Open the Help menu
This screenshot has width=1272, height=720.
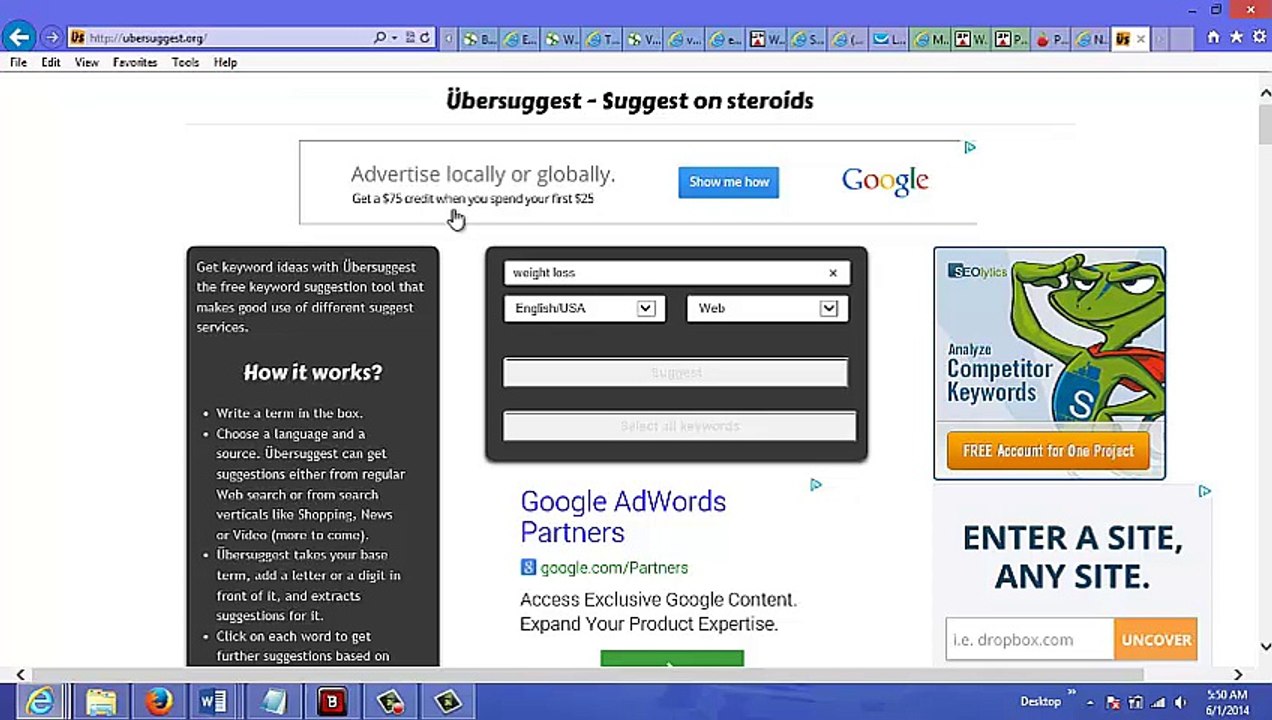tap(225, 62)
